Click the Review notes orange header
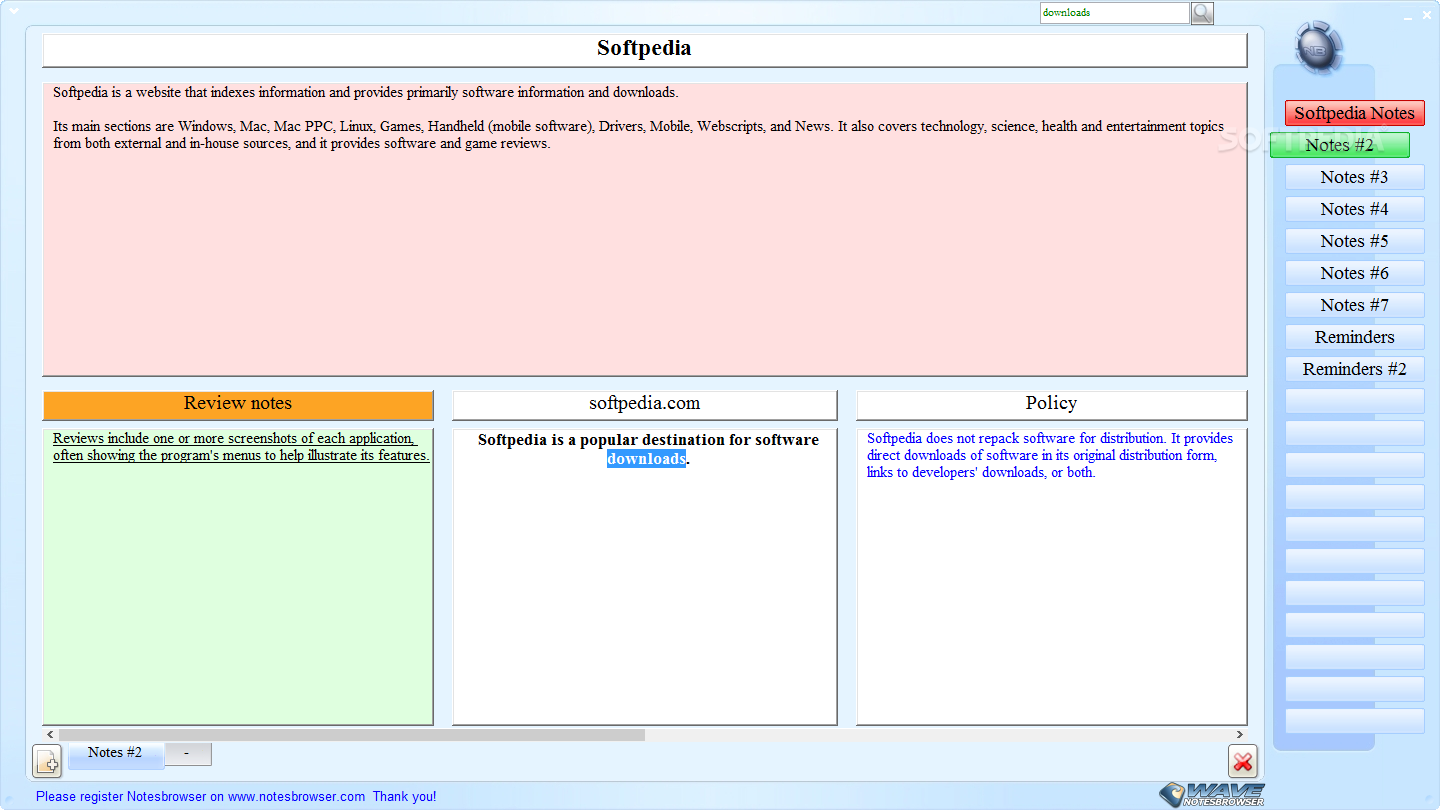This screenshot has width=1440, height=810. pos(238,404)
